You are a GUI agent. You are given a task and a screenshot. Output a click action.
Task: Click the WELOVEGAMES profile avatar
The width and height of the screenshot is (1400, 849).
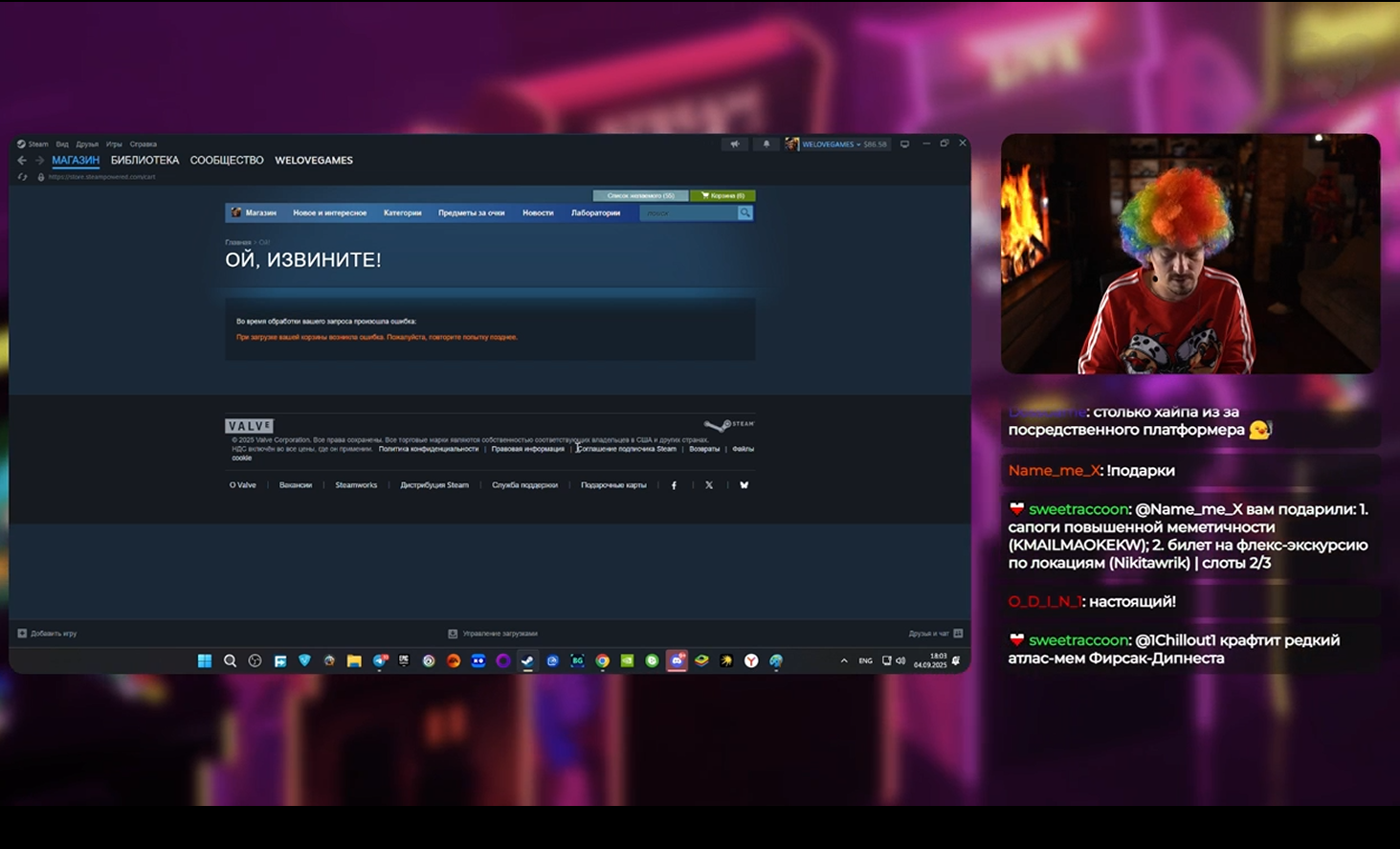[791, 145]
